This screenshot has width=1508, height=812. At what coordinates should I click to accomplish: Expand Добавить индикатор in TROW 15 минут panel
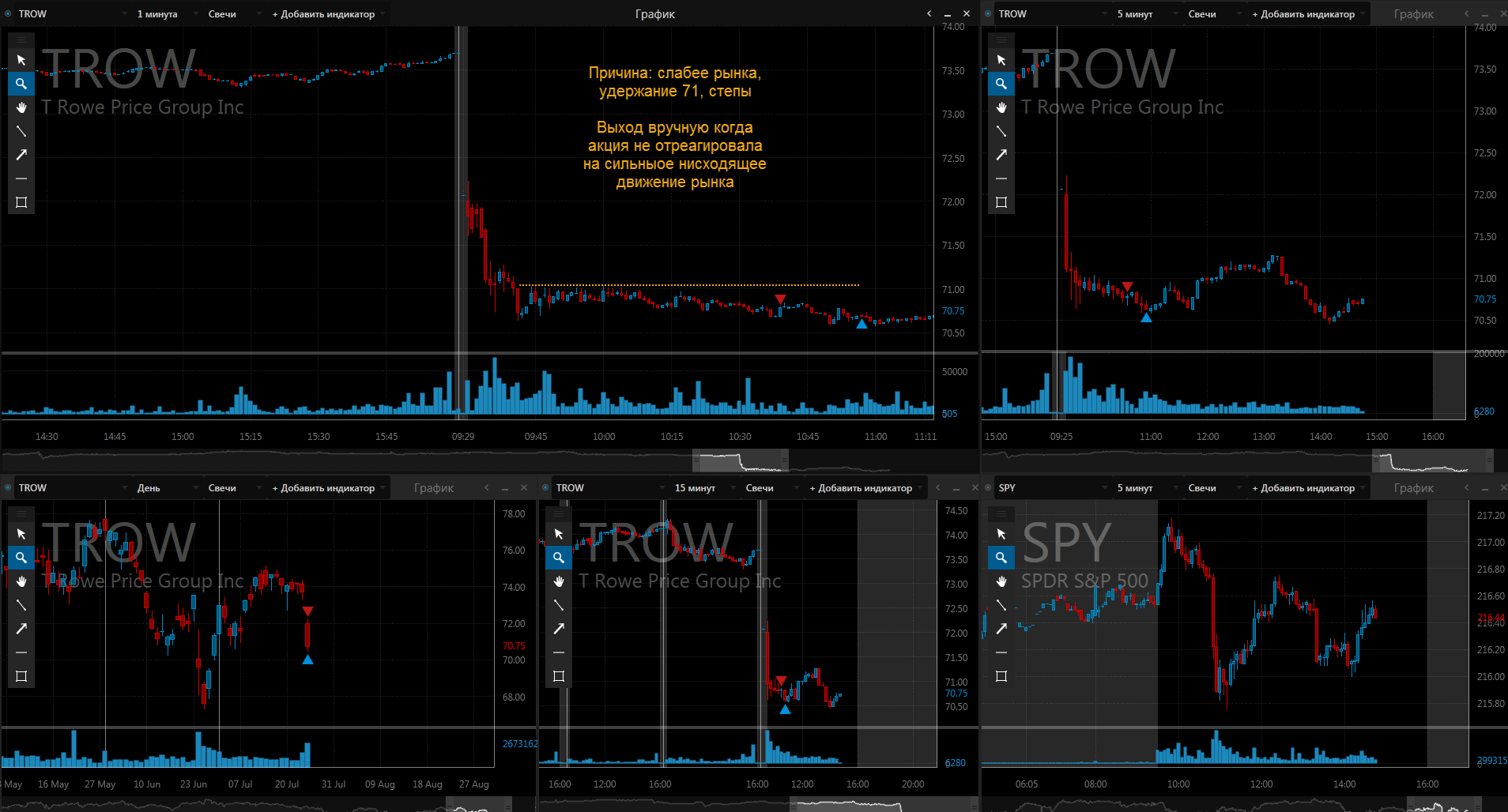[x=865, y=488]
